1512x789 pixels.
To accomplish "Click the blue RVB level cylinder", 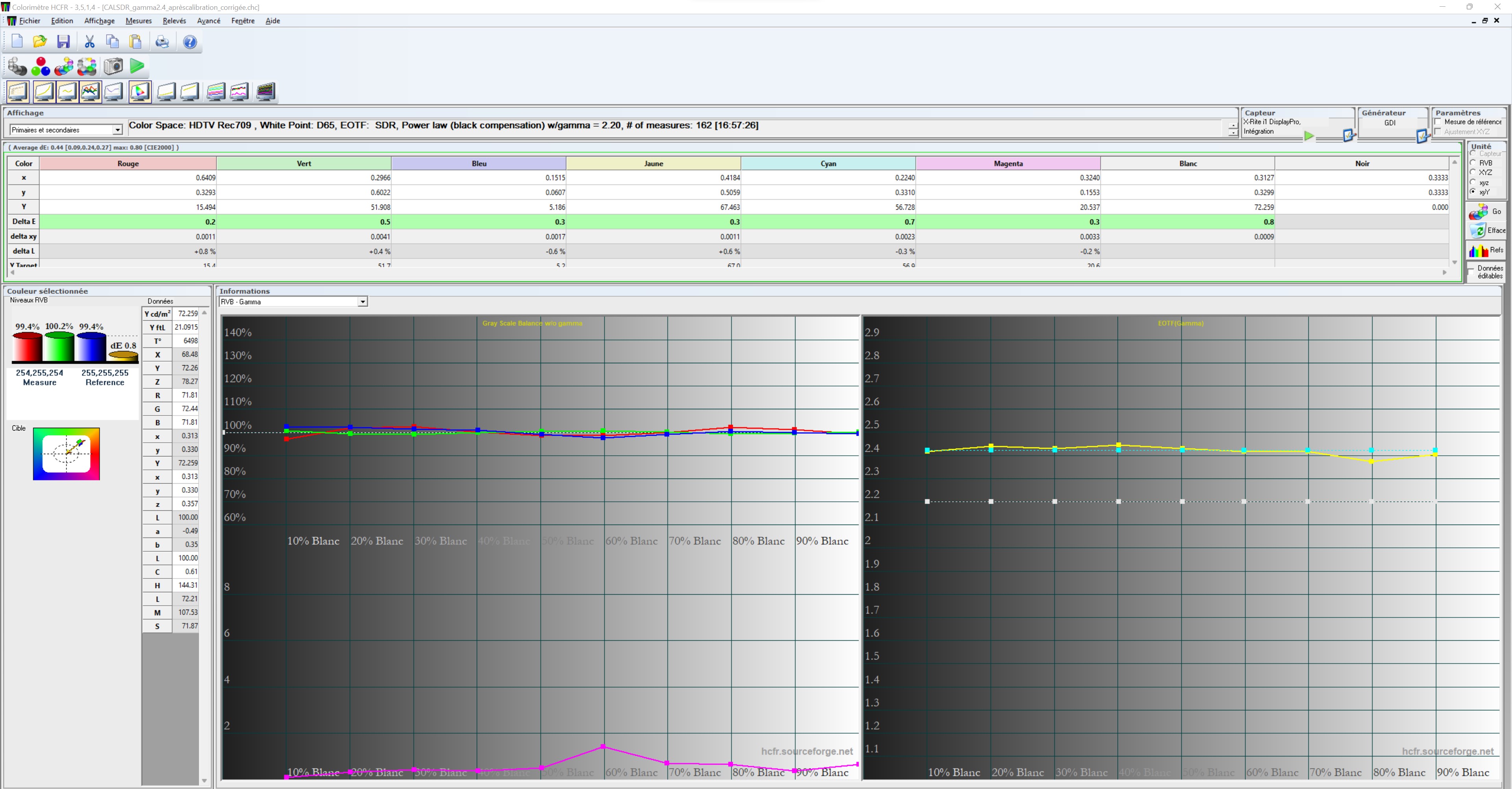I will coord(91,347).
